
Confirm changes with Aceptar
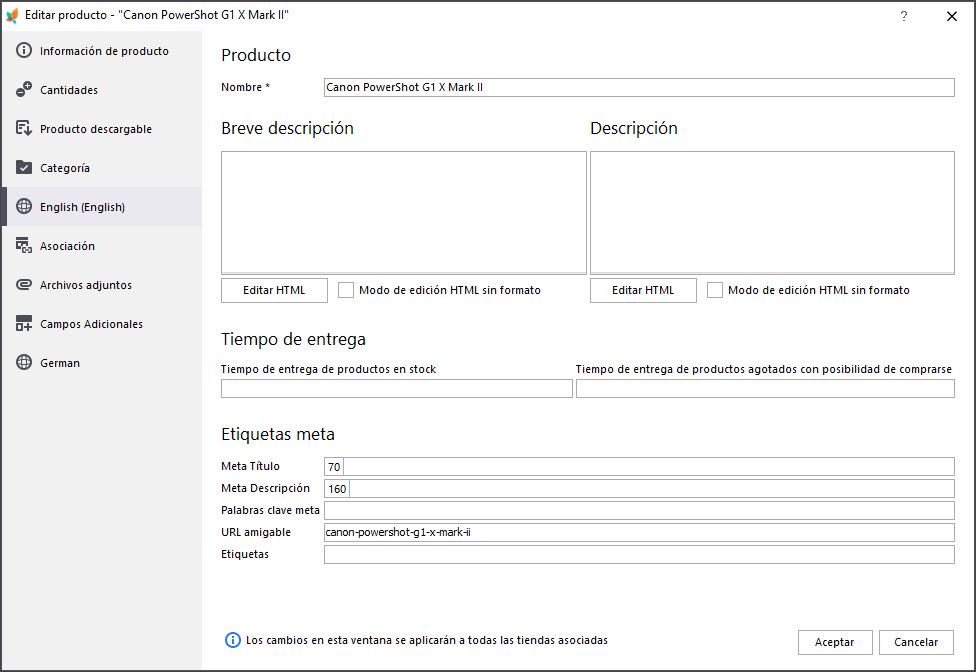835,642
